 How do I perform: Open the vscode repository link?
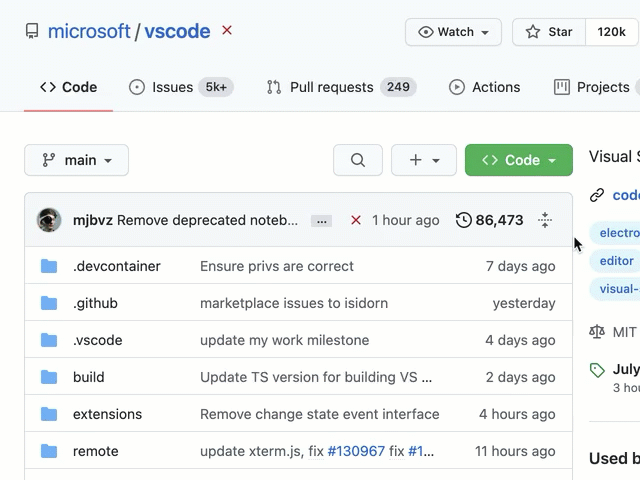pos(177,31)
